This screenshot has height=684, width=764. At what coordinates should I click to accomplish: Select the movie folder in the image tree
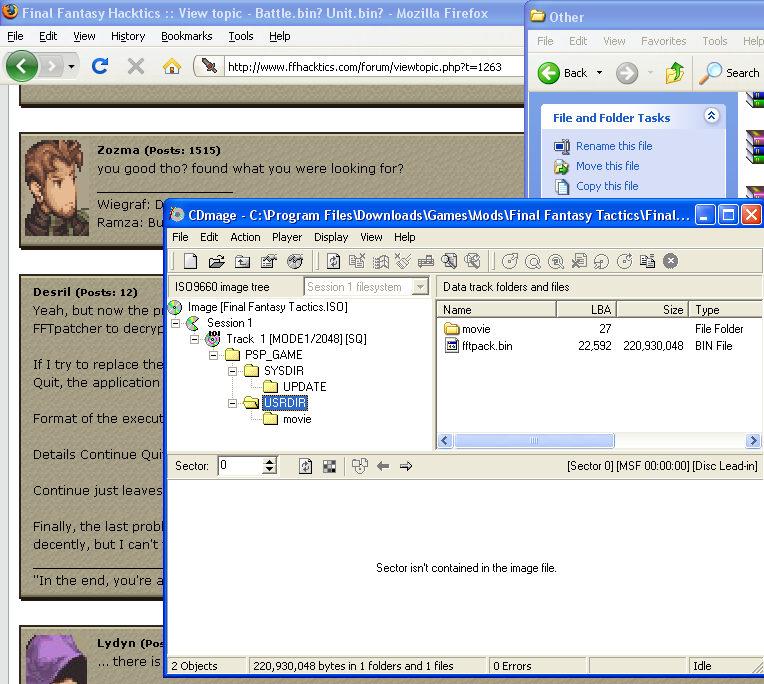[297, 419]
